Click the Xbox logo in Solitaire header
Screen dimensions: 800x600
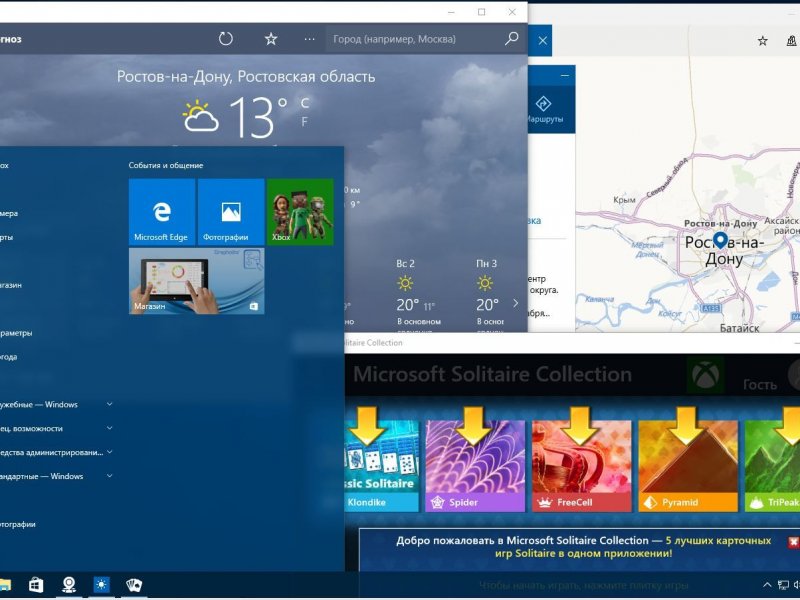point(705,375)
